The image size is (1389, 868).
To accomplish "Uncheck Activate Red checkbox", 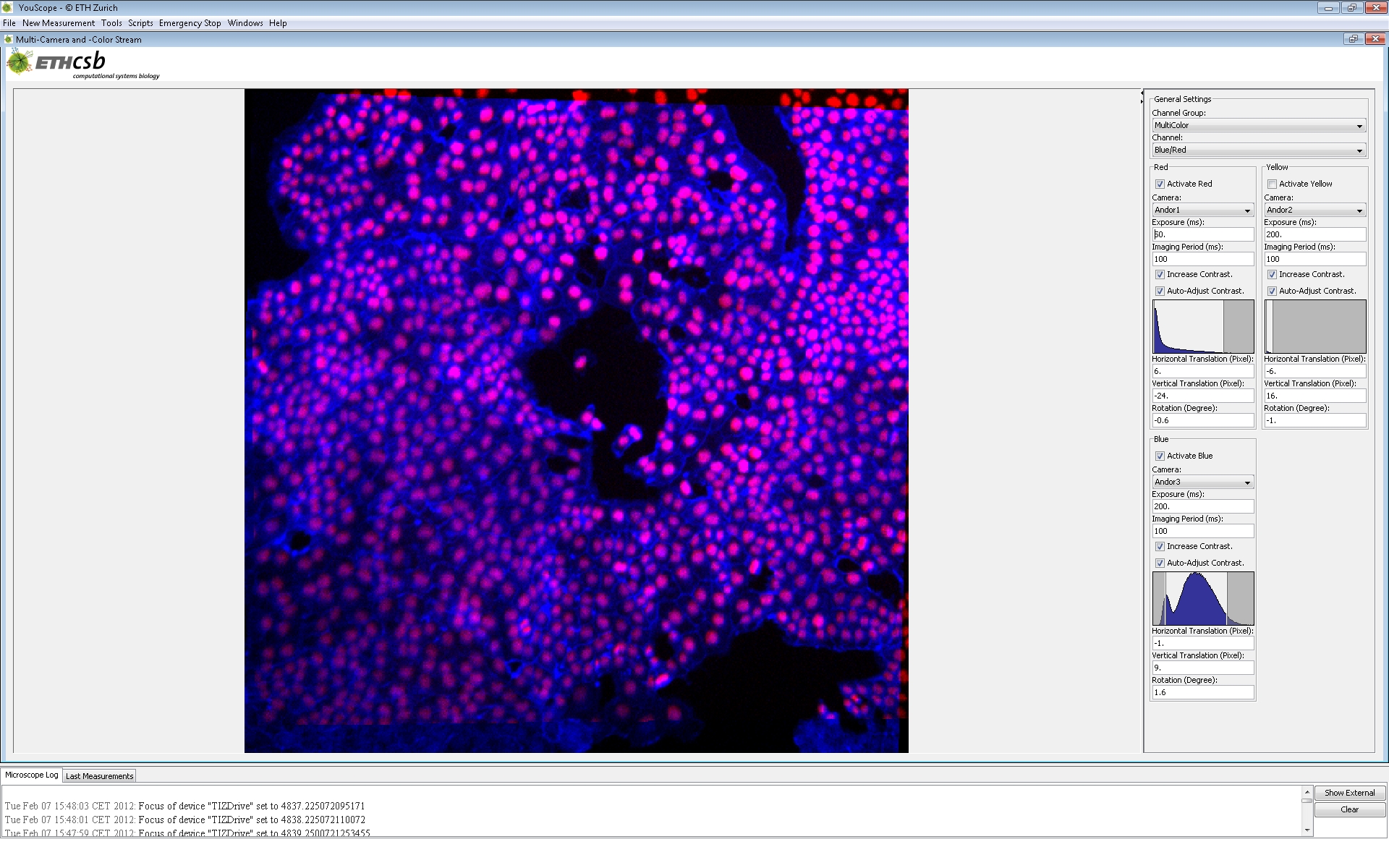I will (x=1160, y=184).
